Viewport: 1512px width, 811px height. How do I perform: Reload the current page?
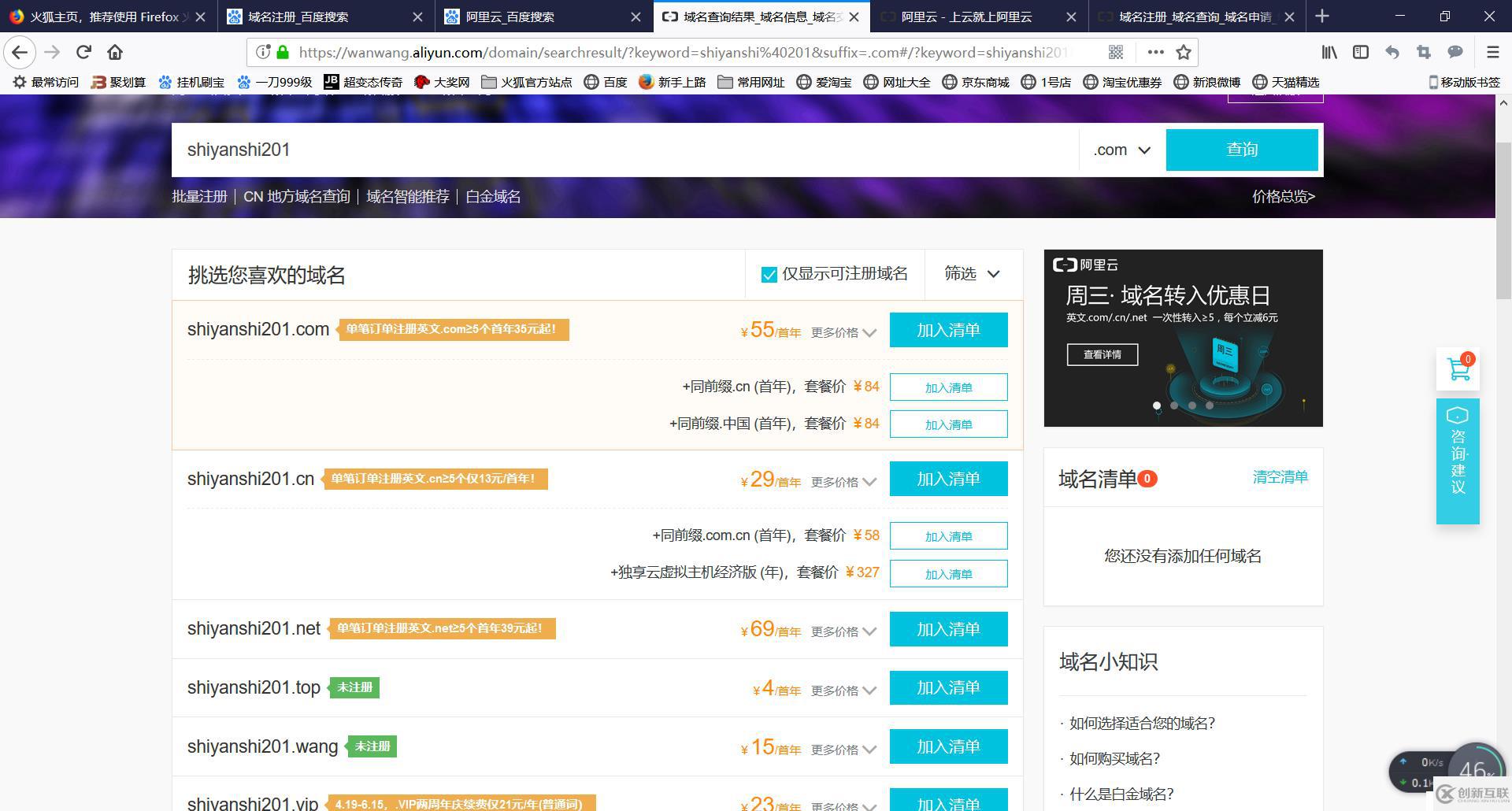(83, 52)
